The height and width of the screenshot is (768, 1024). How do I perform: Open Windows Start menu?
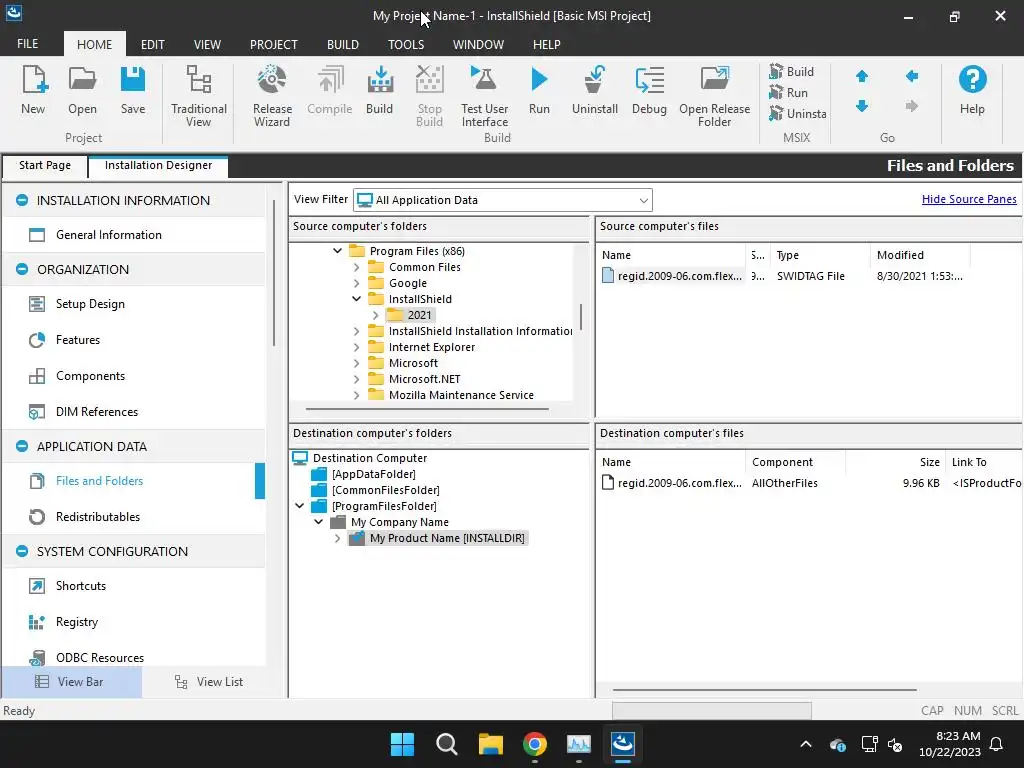tap(402, 744)
